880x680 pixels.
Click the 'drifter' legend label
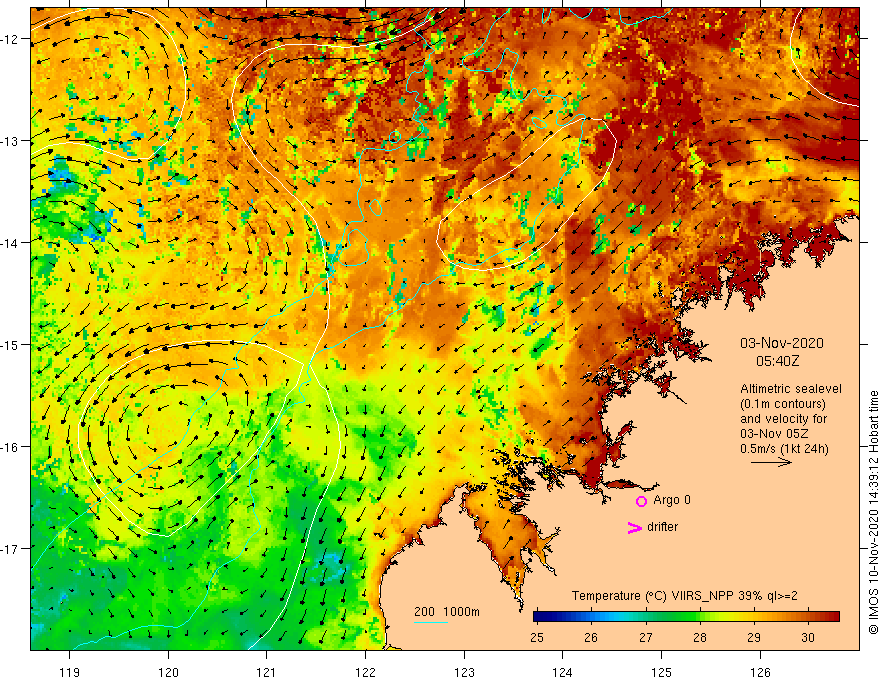(662, 527)
